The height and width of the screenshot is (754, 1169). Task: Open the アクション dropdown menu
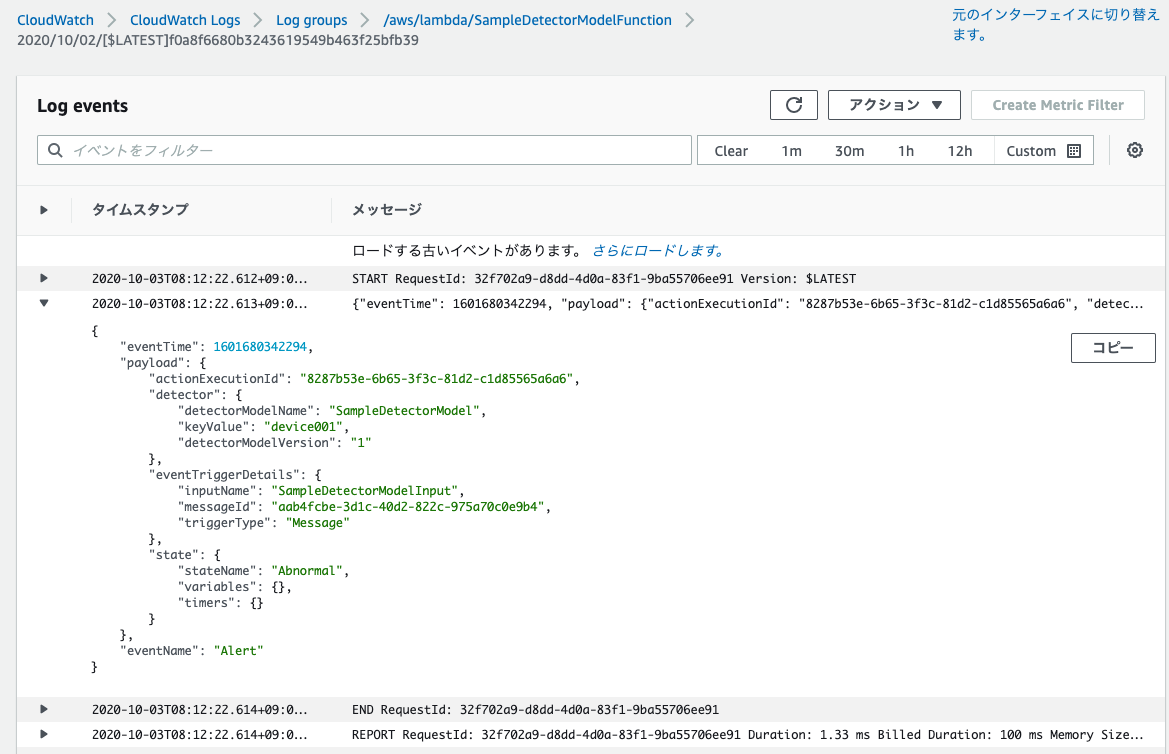[x=893, y=104]
